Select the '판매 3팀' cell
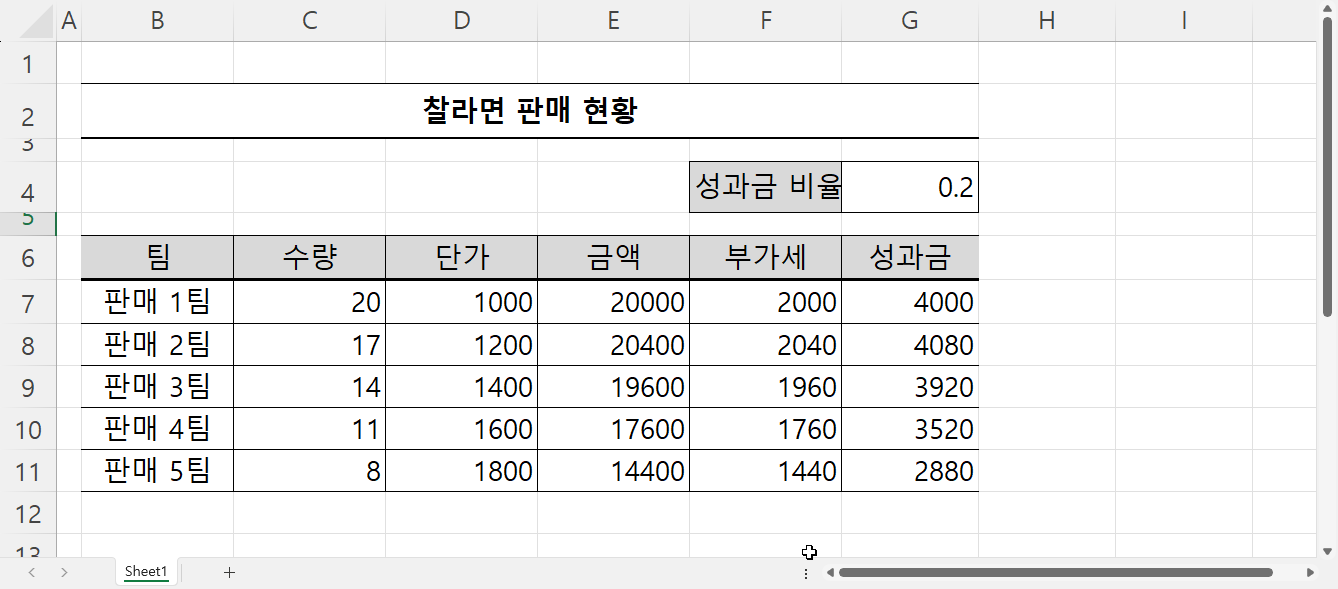This screenshot has width=1338, height=589. click(x=157, y=387)
